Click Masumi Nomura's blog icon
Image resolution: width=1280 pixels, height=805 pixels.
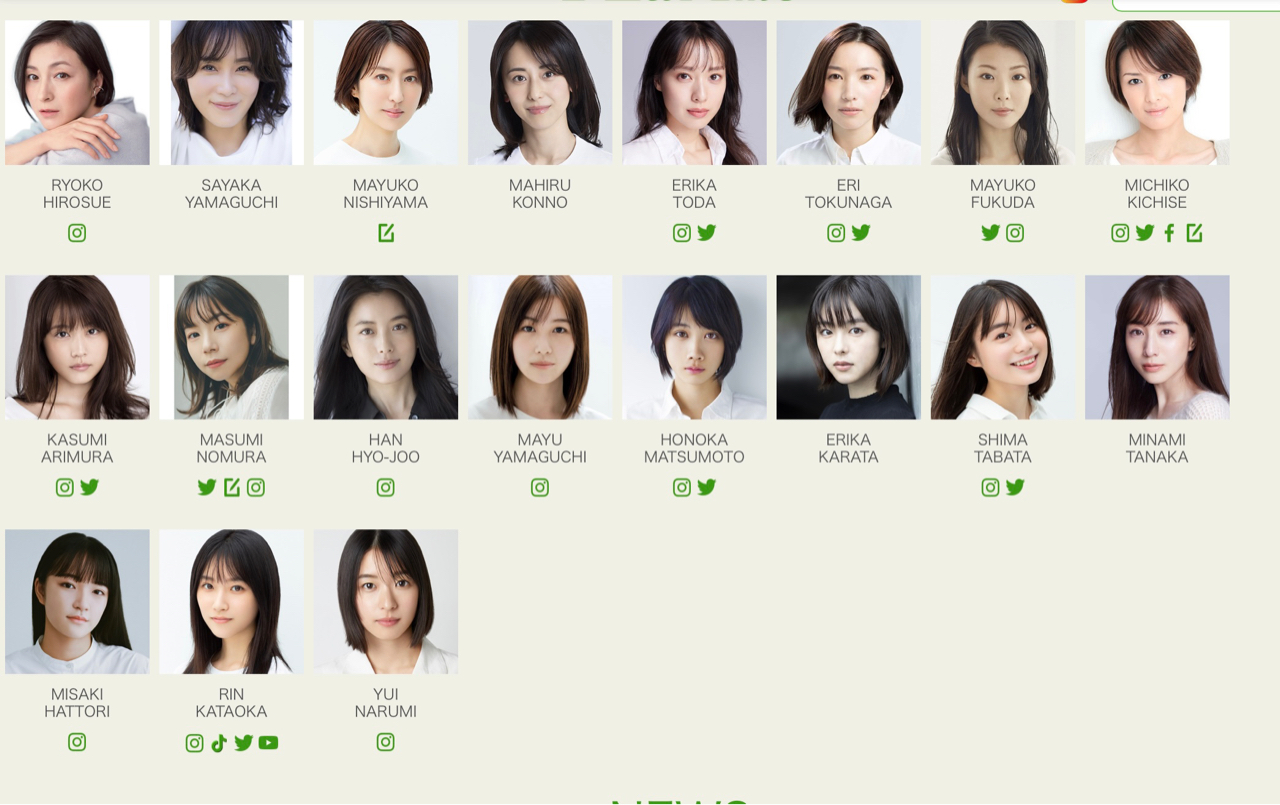coord(231,488)
